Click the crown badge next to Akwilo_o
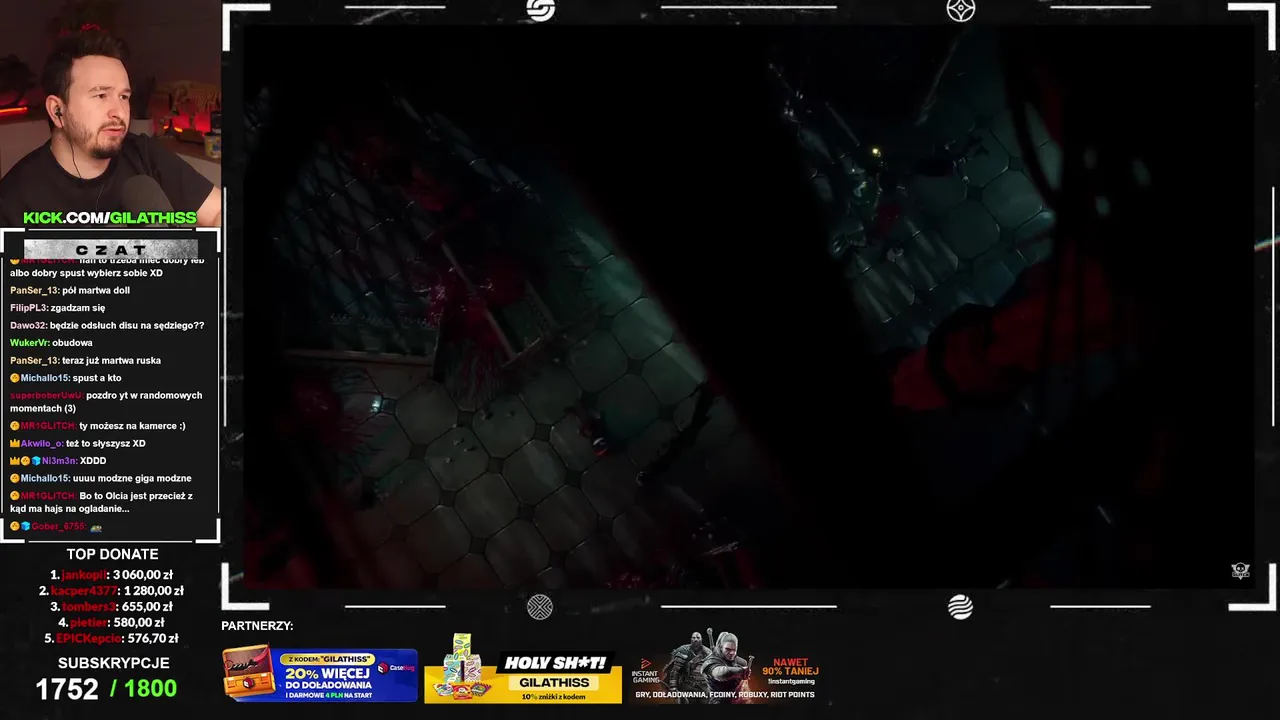The image size is (1280, 720). (15, 443)
